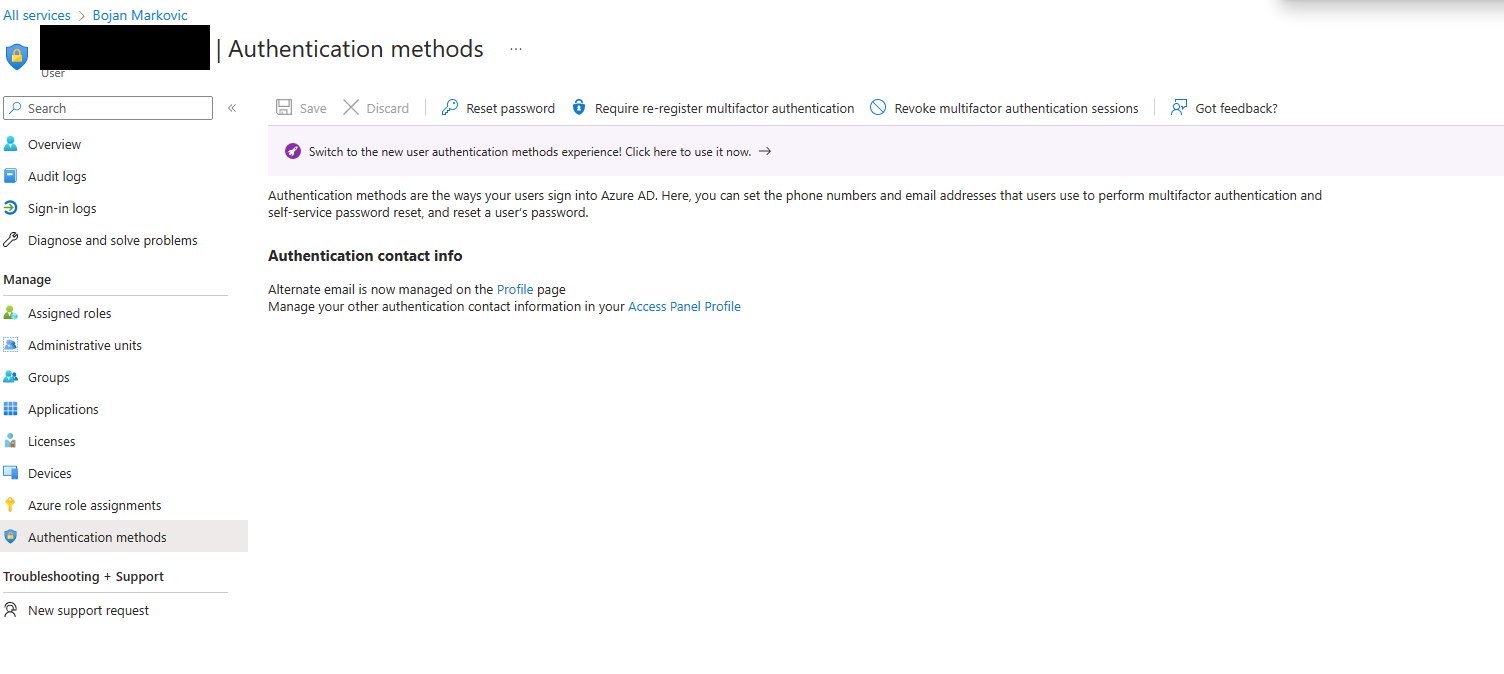Focus the sidebar Search field
The image size is (1504, 674).
click(108, 108)
